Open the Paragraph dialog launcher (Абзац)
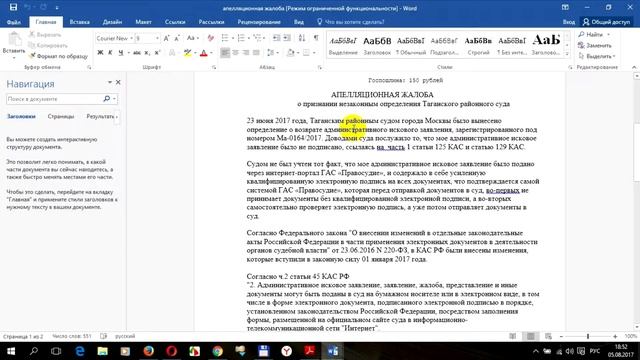640x360 pixels. 320,67
